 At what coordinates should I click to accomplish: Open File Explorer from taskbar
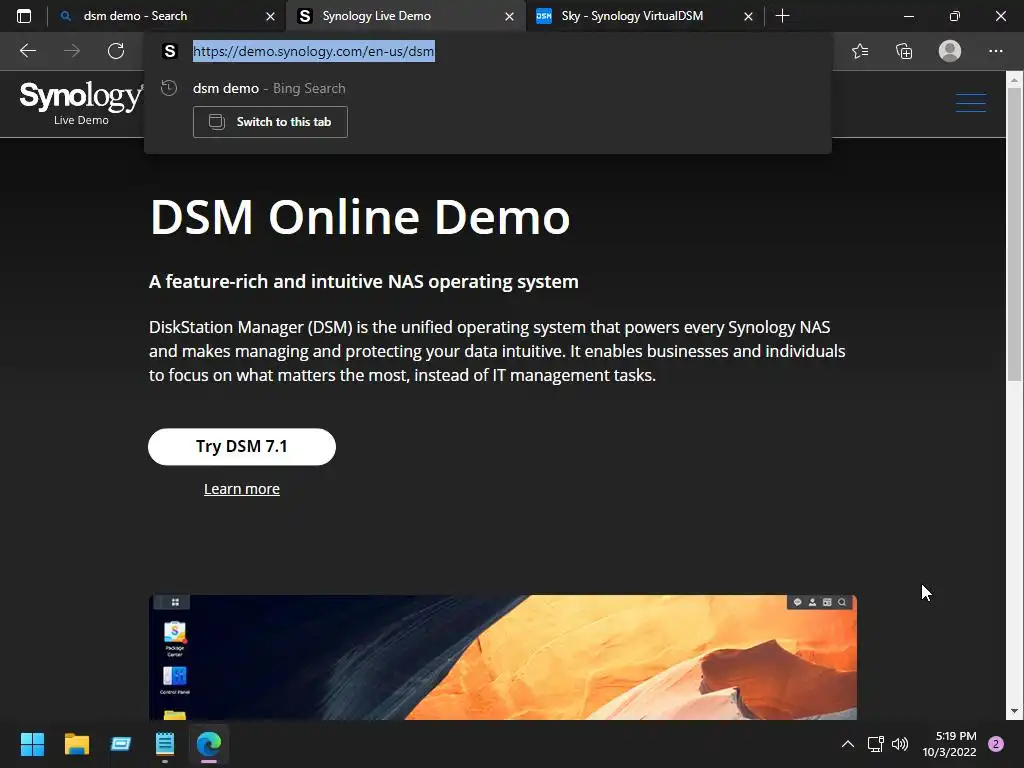76,744
